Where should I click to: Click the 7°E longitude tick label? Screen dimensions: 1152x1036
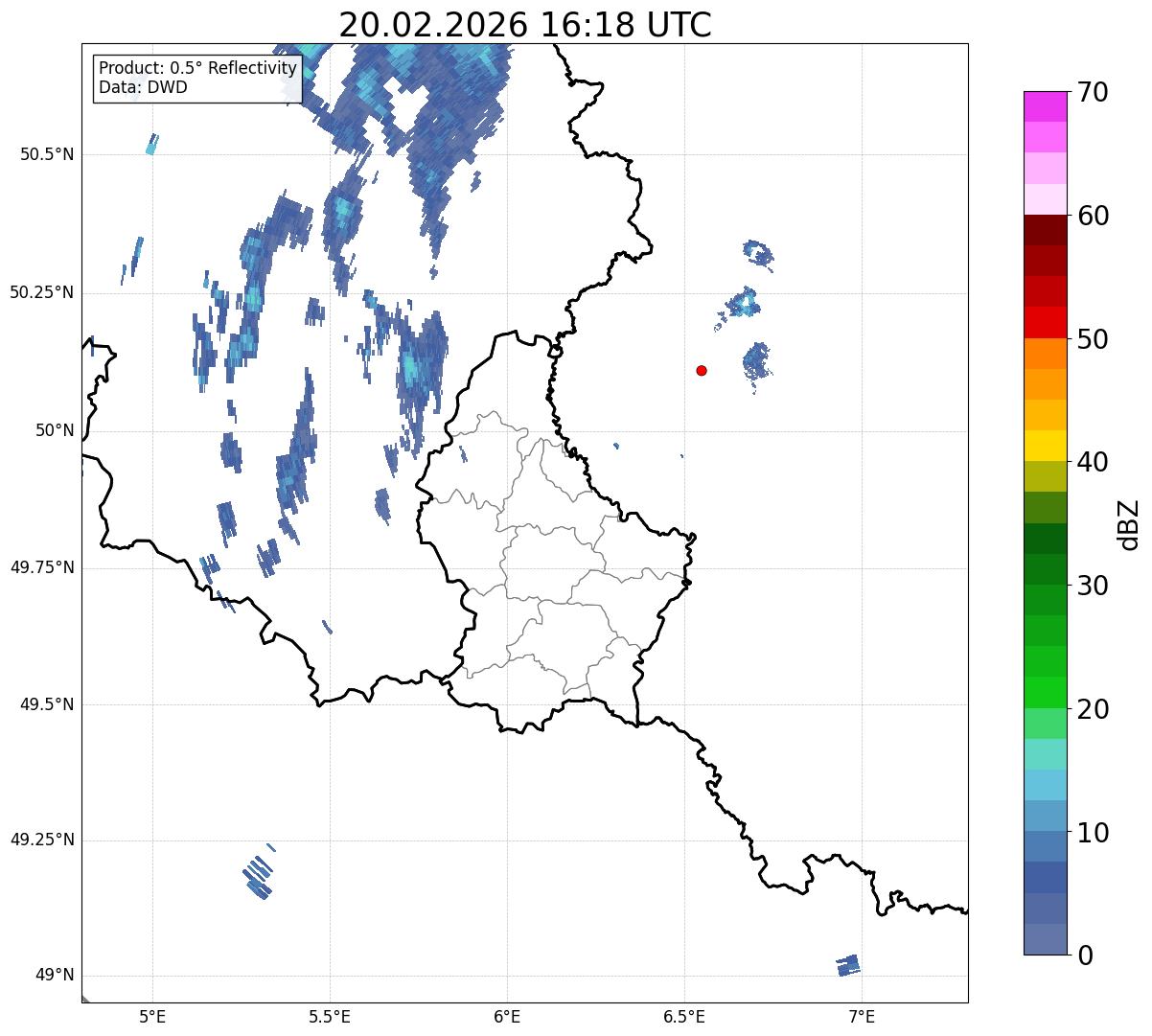tap(863, 1016)
